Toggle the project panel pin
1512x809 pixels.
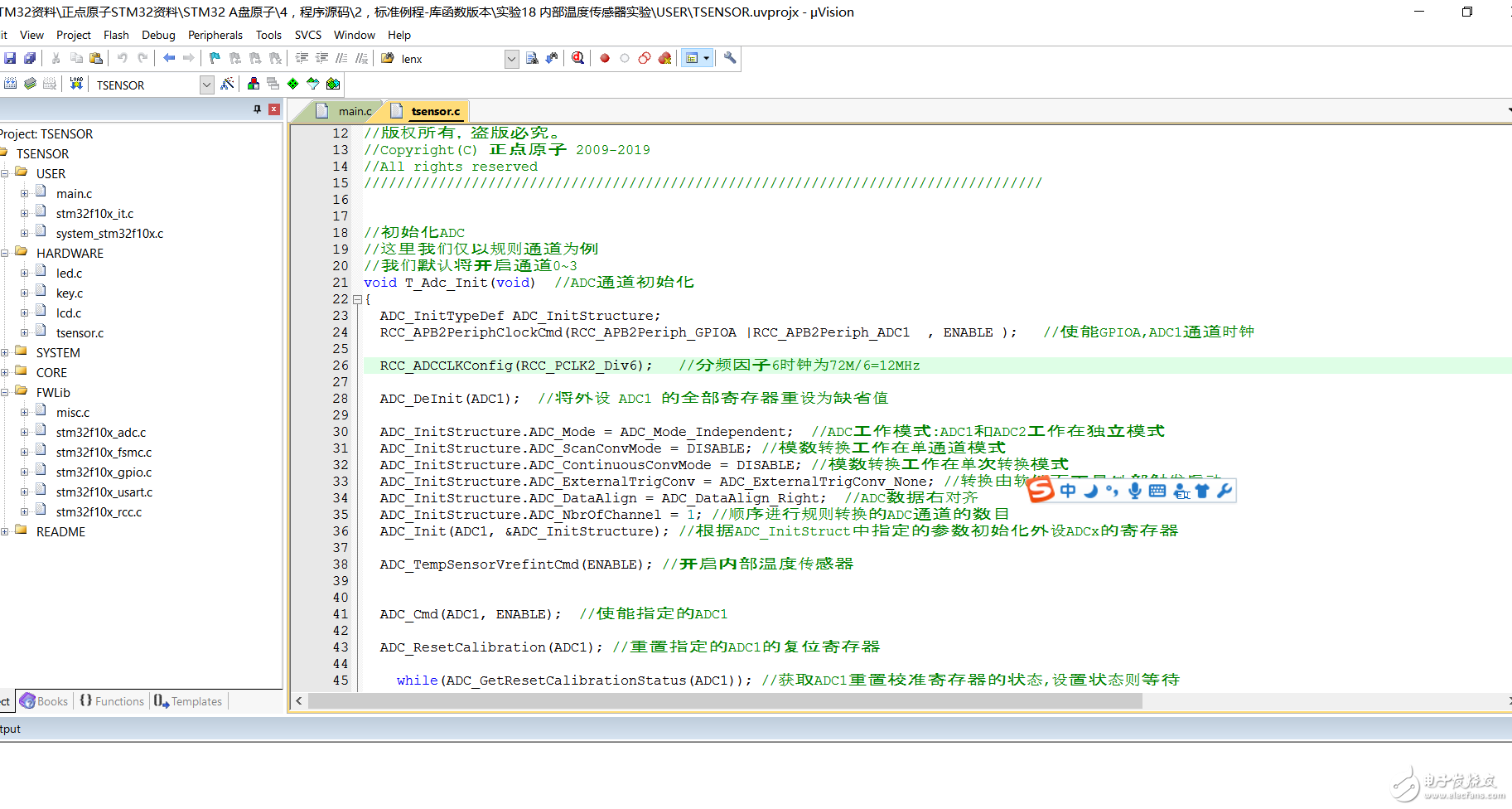tap(257, 109)
